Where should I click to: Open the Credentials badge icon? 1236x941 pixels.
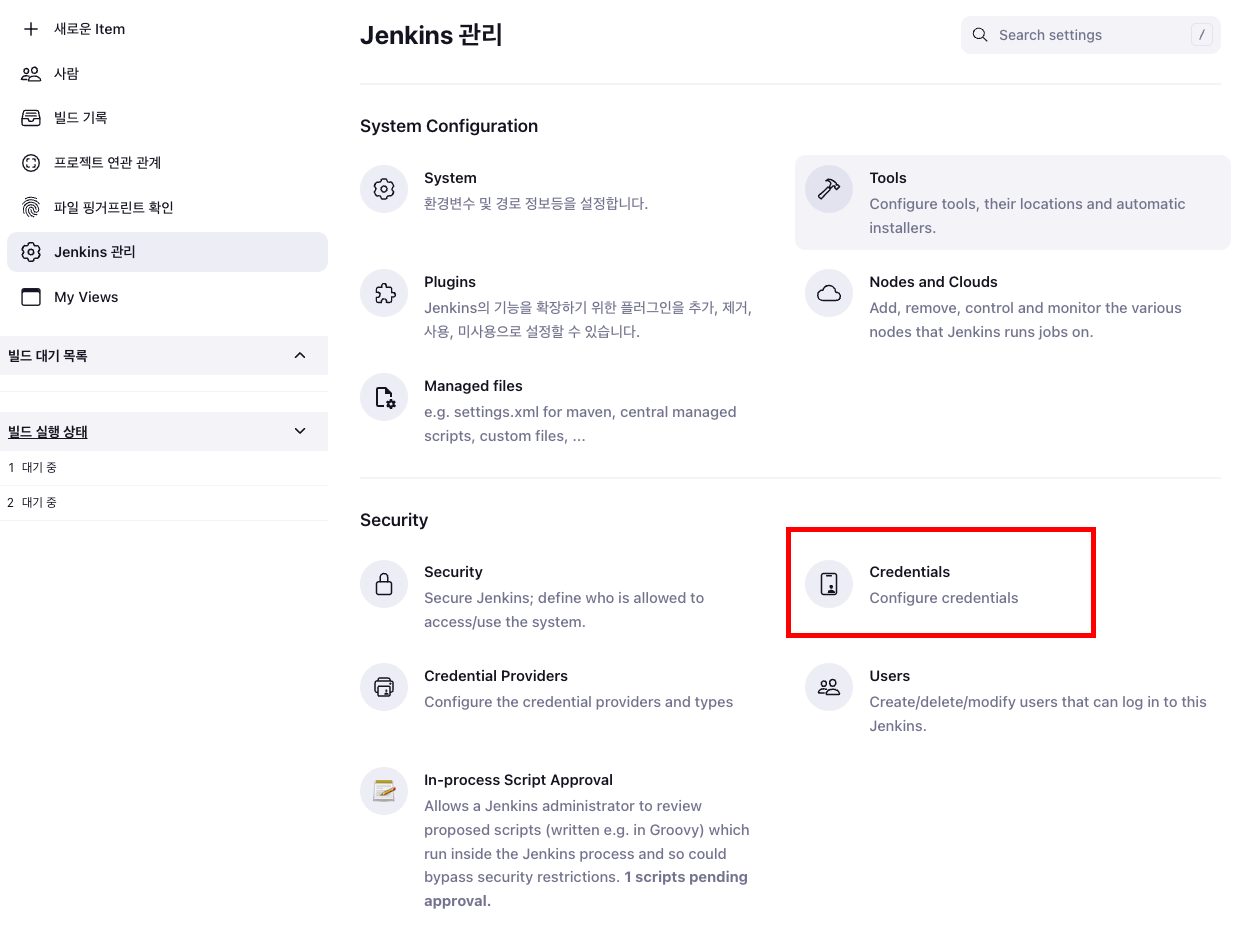tap(829, 583)
